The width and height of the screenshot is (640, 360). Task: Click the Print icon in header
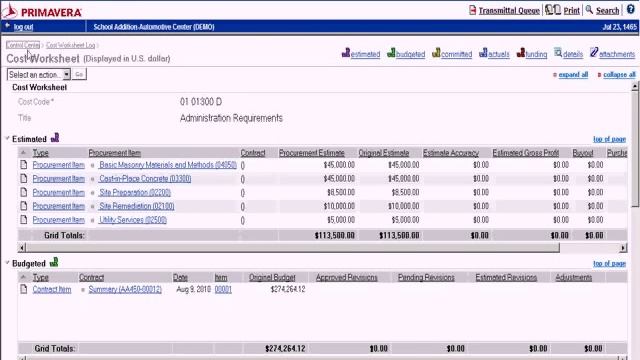click(553, 10)
